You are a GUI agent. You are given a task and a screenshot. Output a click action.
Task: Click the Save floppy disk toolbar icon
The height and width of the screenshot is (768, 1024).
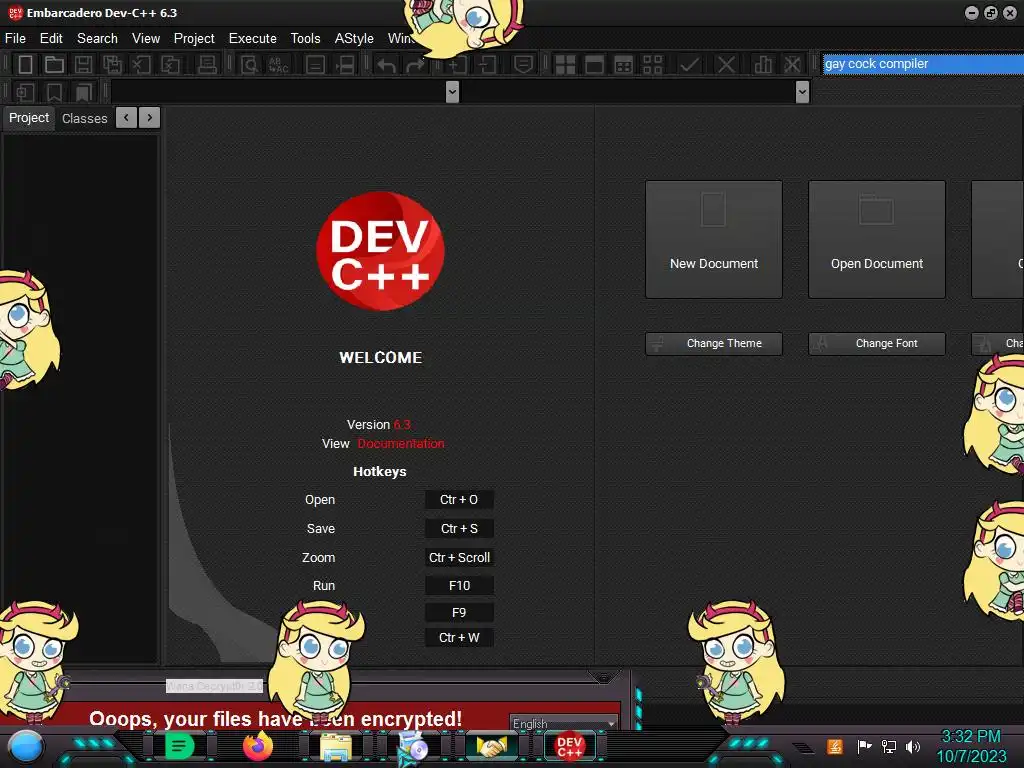pos(83,64)
